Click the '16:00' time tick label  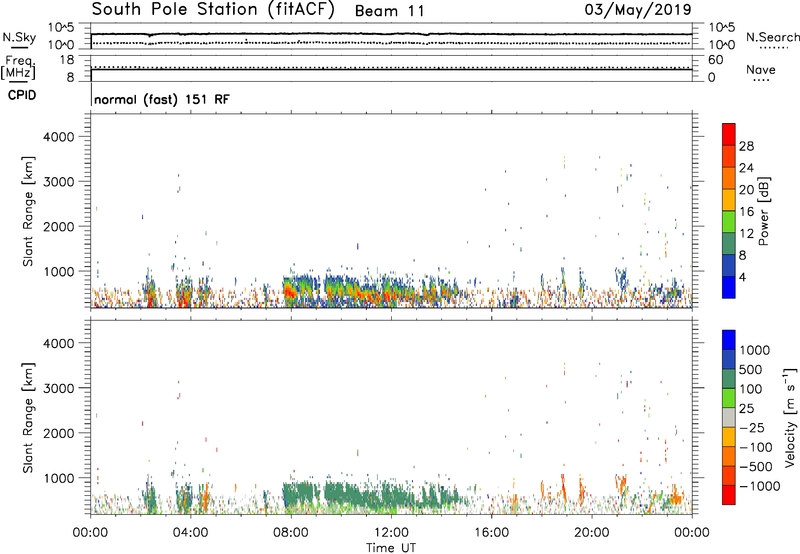pos(491,533)
